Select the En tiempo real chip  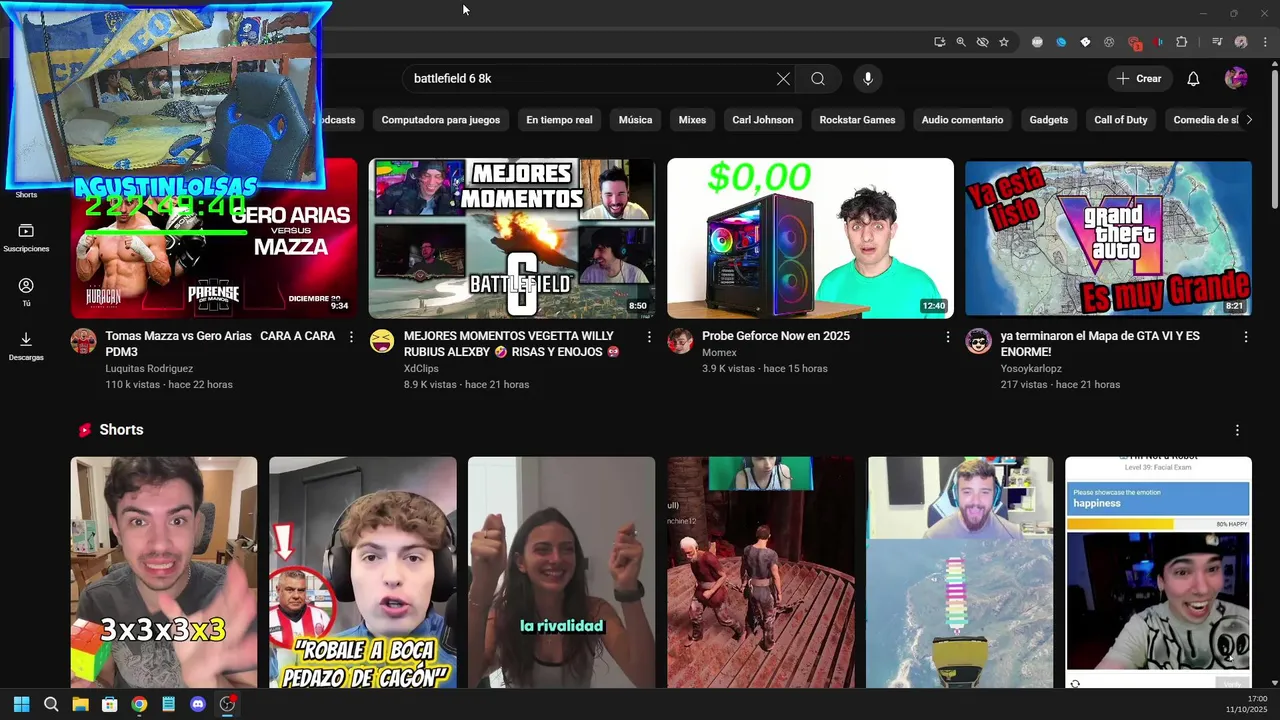[x=559, y=120]
